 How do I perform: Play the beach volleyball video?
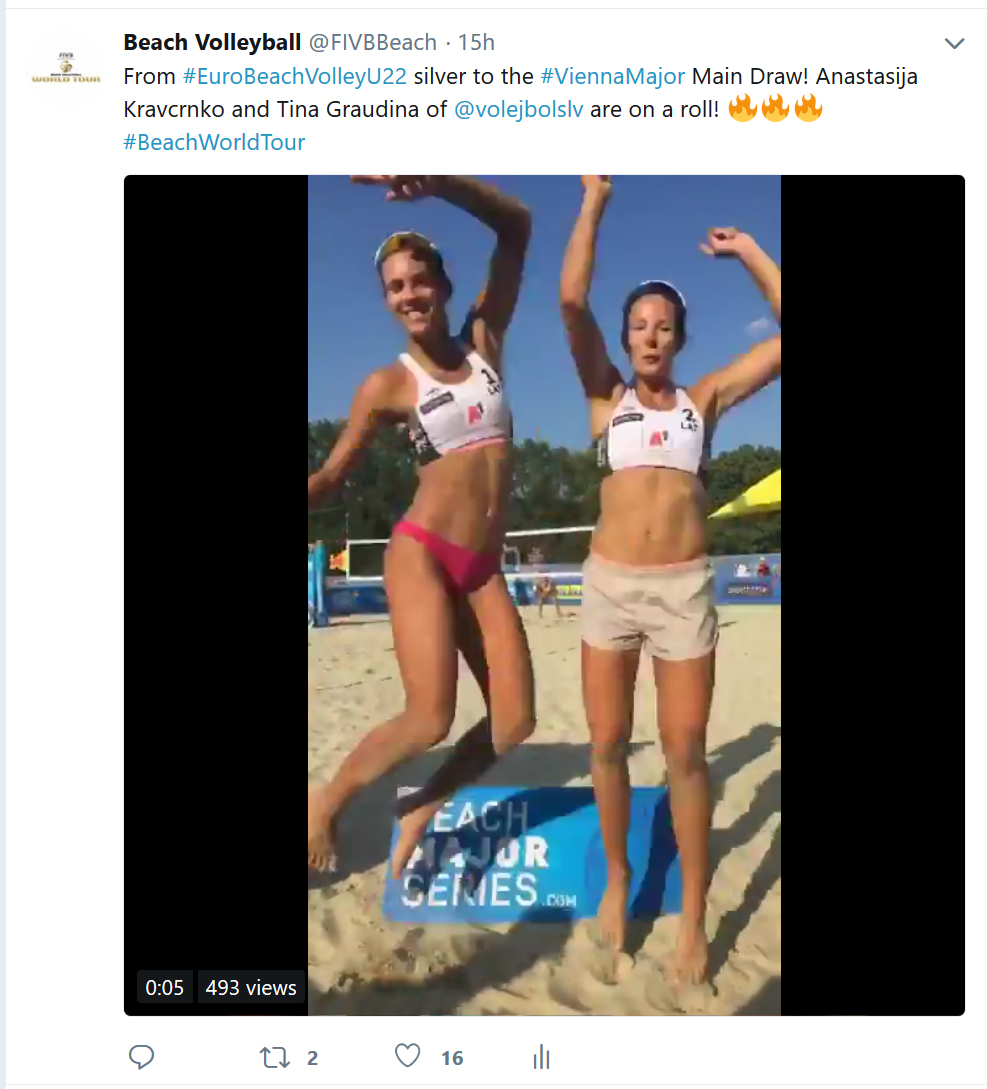[544, 595]
